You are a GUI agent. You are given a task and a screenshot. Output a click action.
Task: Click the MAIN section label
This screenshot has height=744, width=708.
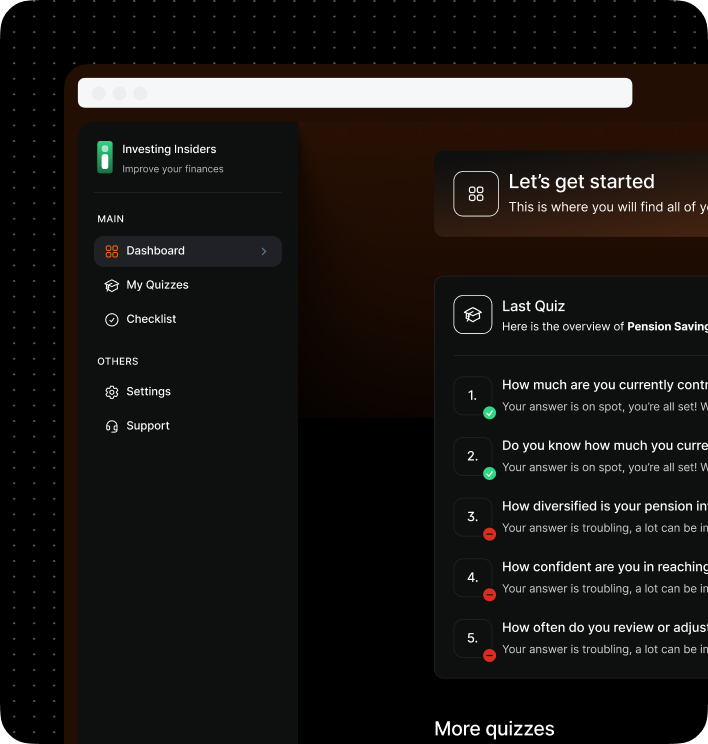(111, 219)
